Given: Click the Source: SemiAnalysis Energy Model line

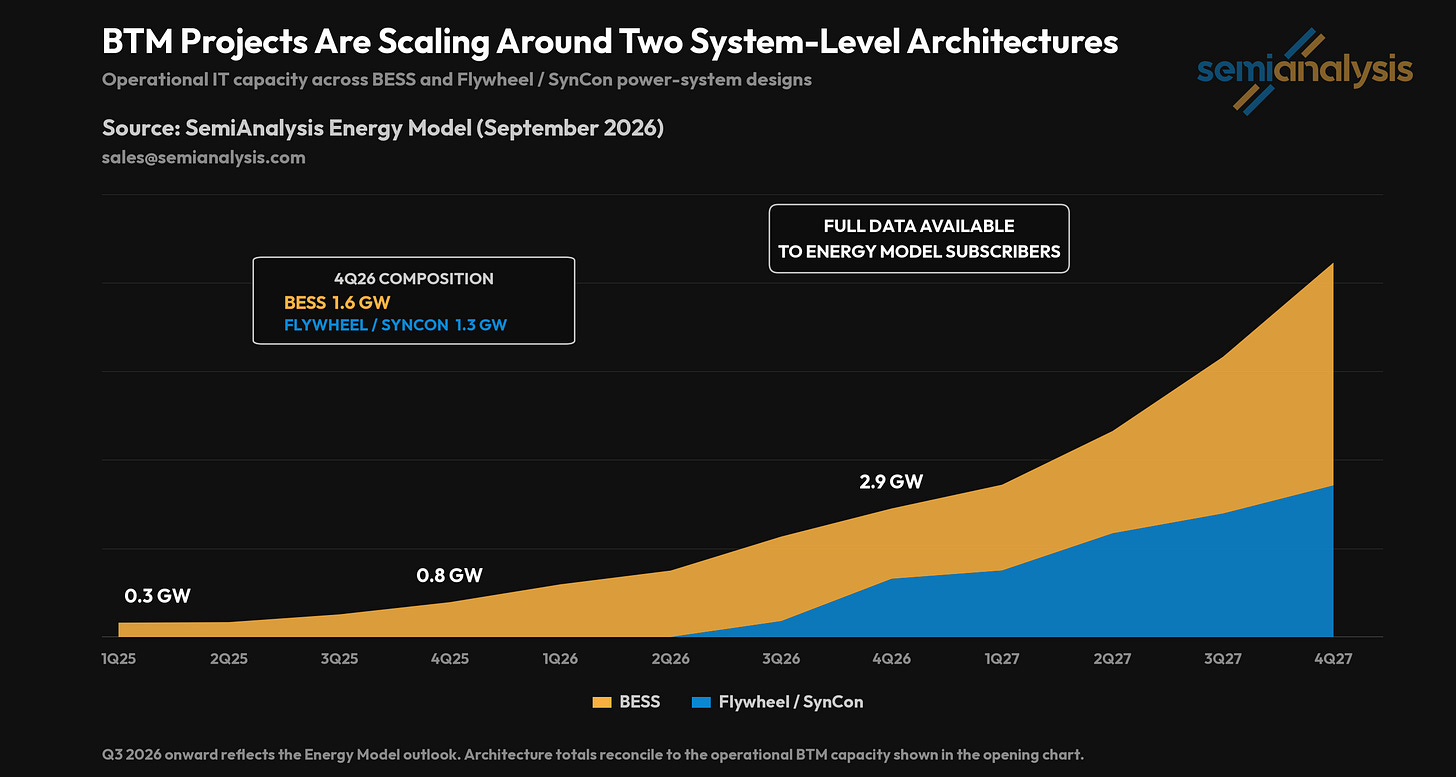Looking at the screenshot, I should pos(383,128).
